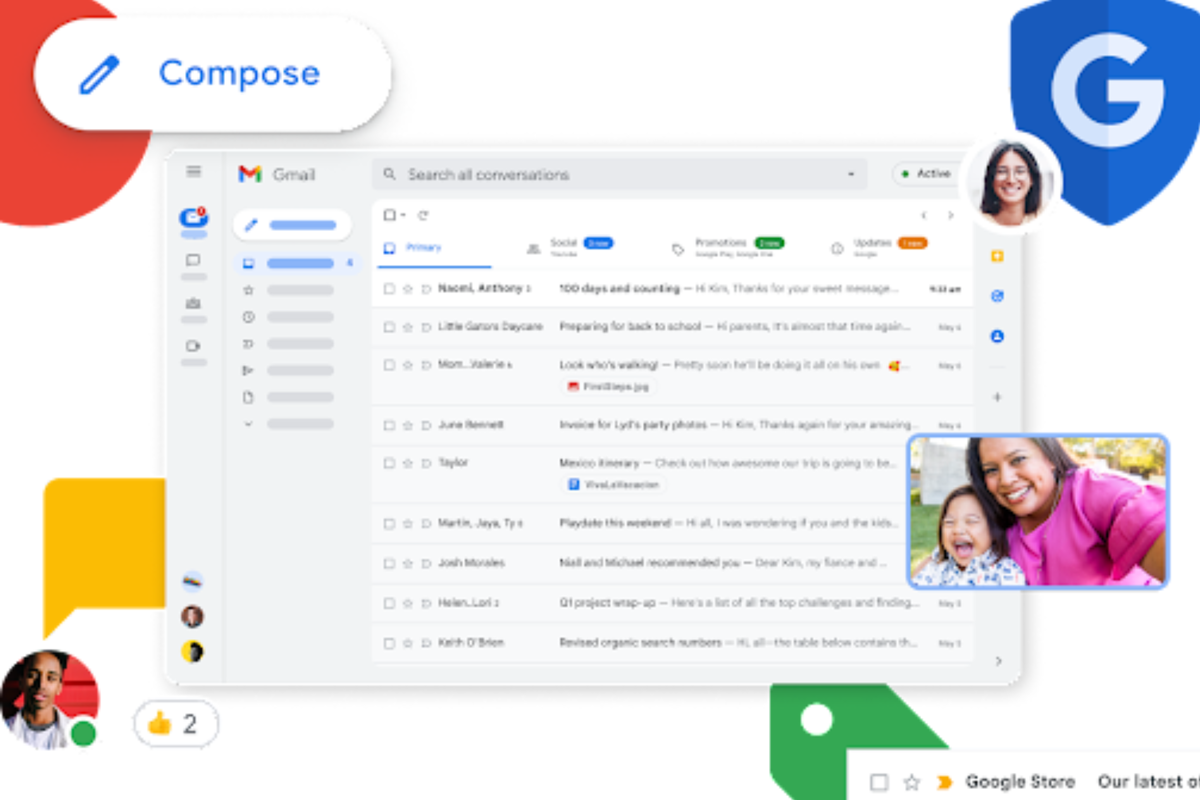This screenshot has width=1200, height=800.
Task: Click the thumbs-up reaction with count 2
Action: point(176,723)
